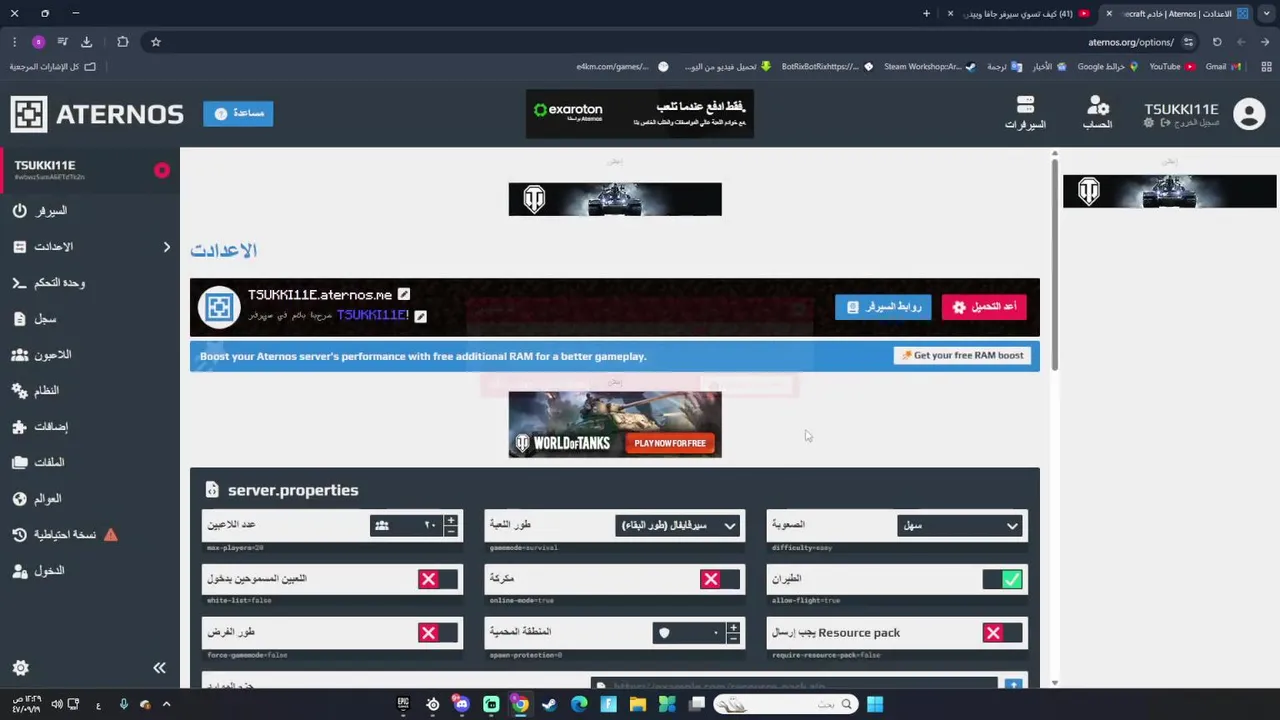
Task: Open Microsoft Edge from the taskbar
Action: (579, 705)
